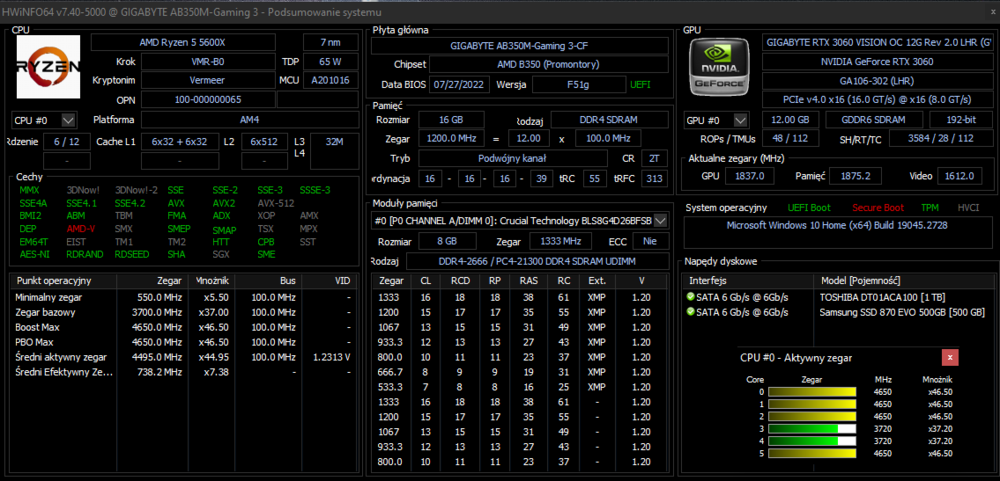
Task: Click the red Secure Boot label
Action: (x=878, y=208)
